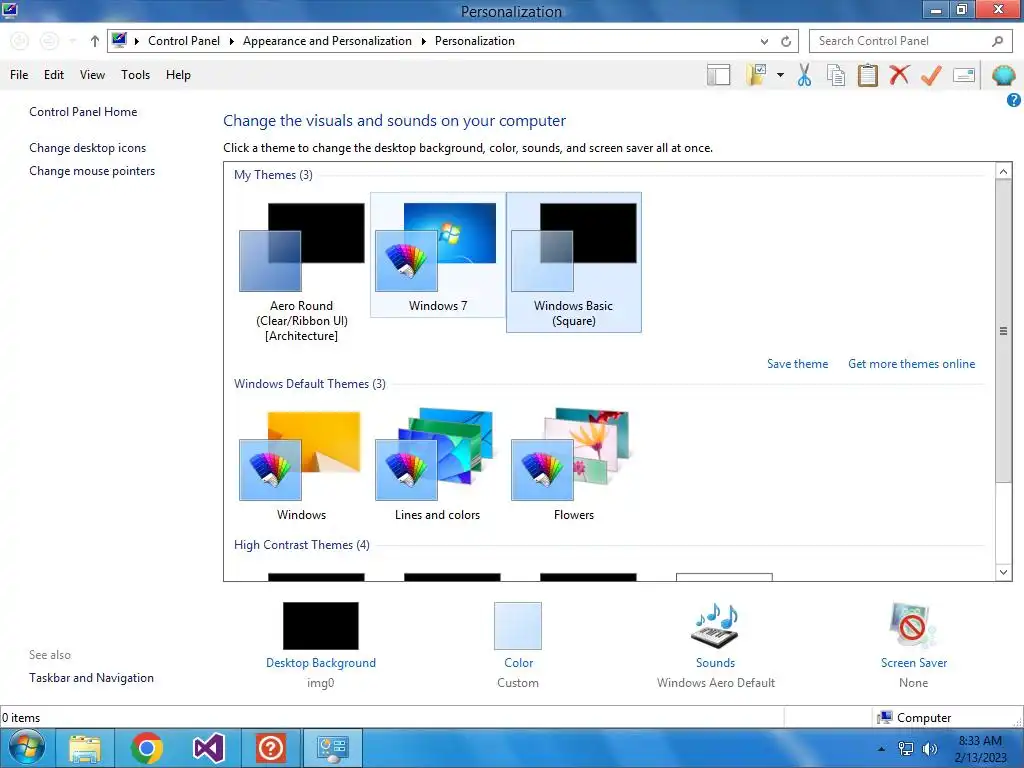
Task: Click the Copy documents toolbar icon
Action: (836, 75)
